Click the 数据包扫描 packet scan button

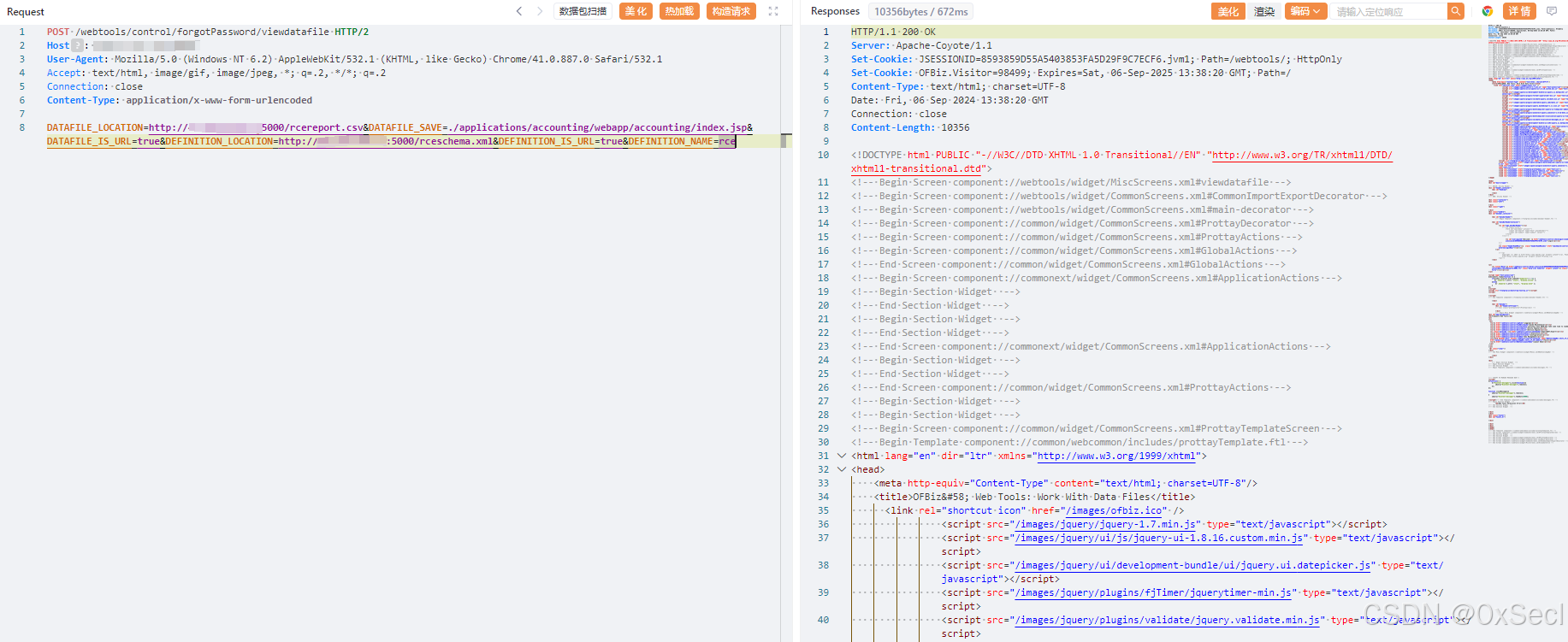pyautogui.click(x=583, y=11)
